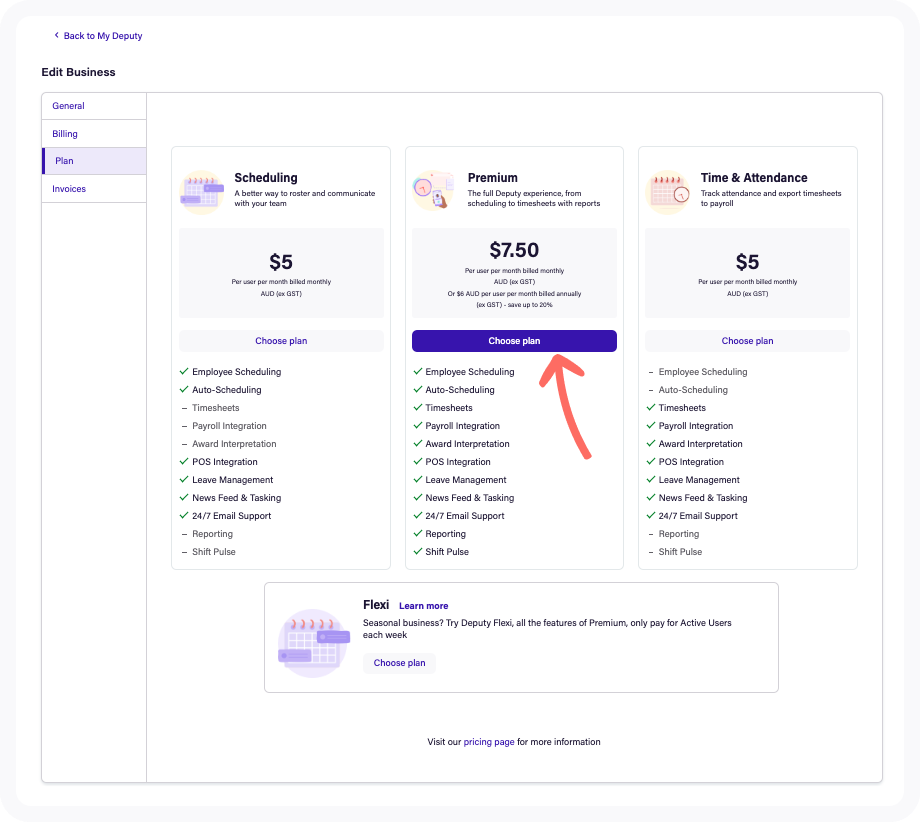Choose the Flexi plan
The image size is (920, 822).
pos(399,663)
